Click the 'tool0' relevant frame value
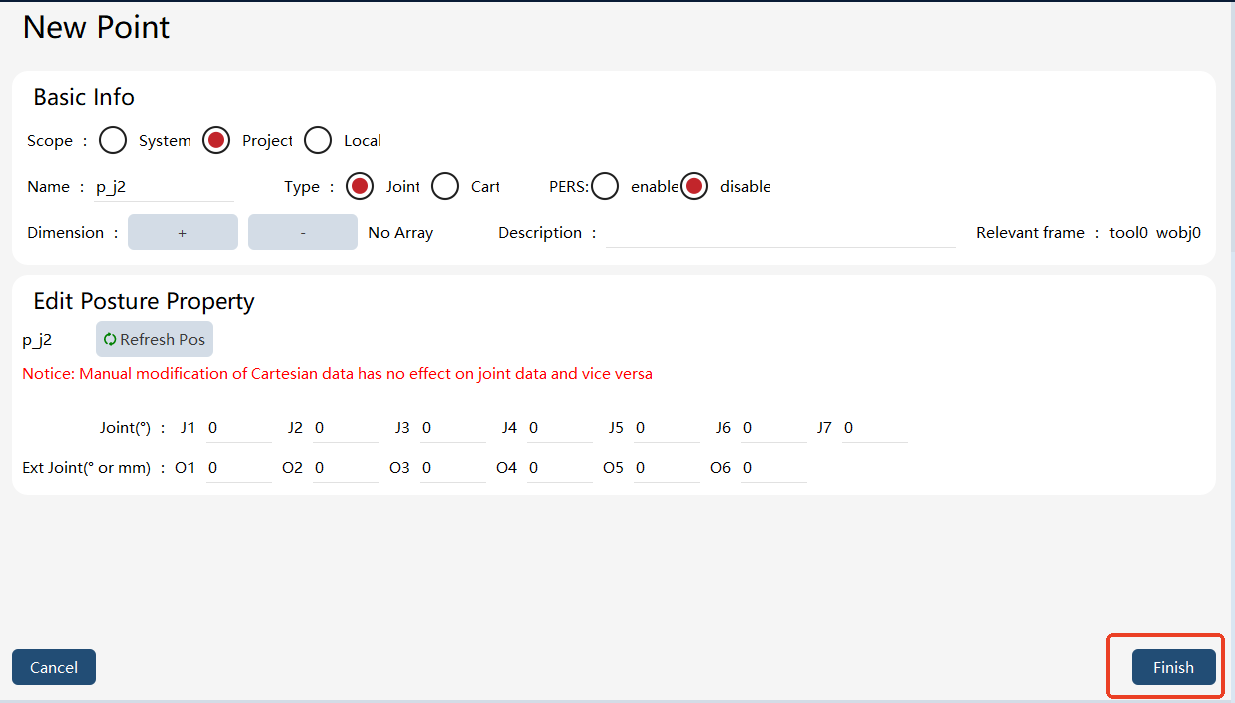This screenshot has height=703, width=1235. pos(1128,233)
